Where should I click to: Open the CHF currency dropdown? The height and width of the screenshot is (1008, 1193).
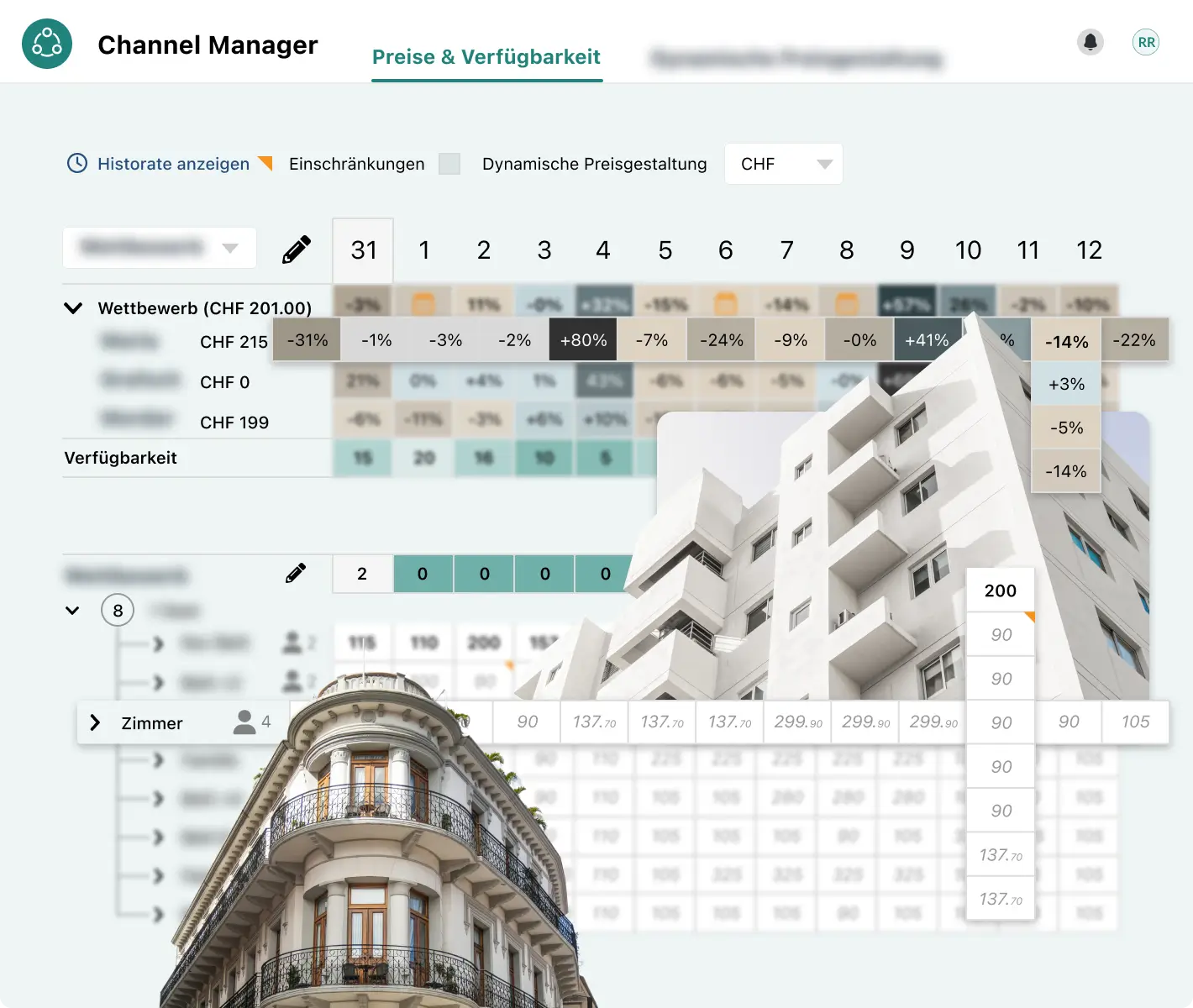tap(783, 164)
